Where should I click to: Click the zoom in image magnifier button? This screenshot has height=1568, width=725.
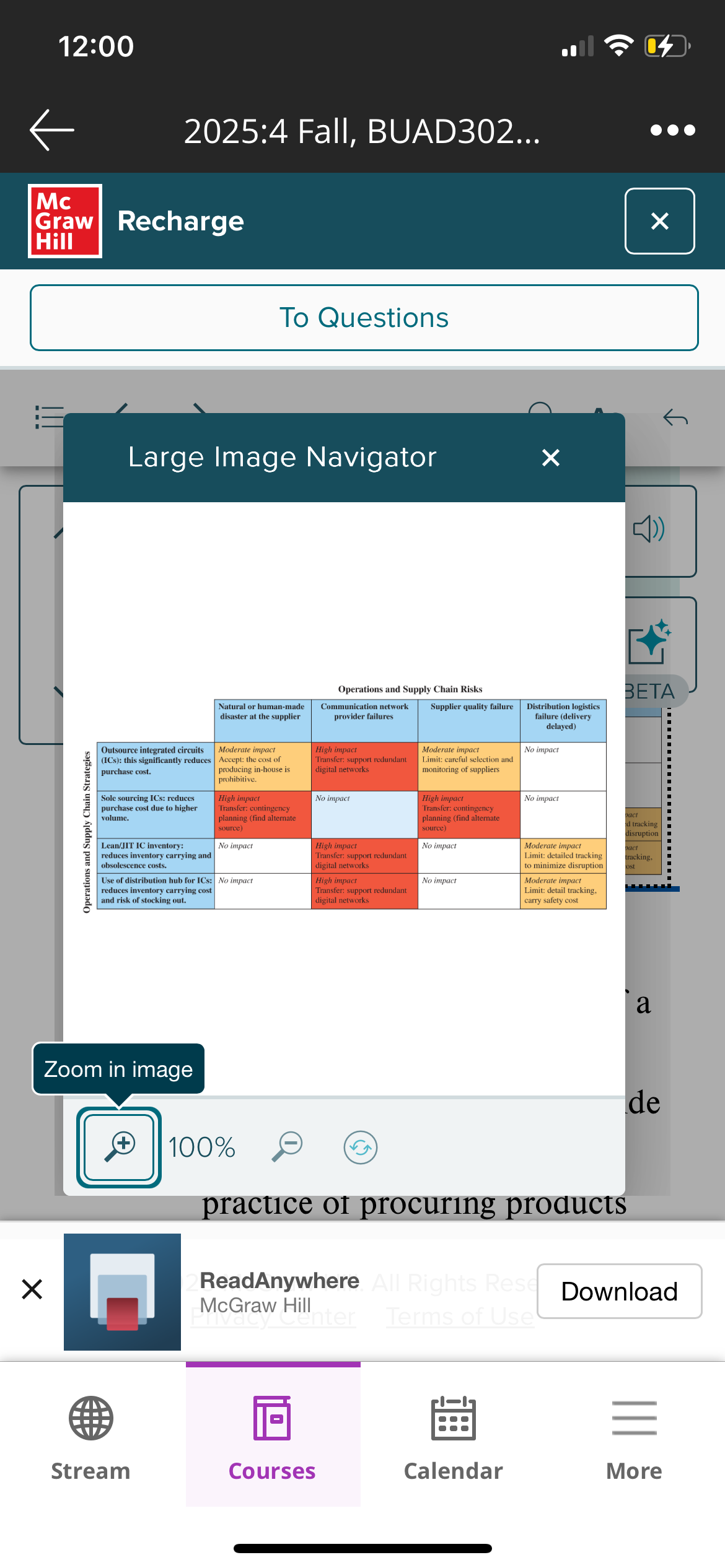(x=119, y=1147)
